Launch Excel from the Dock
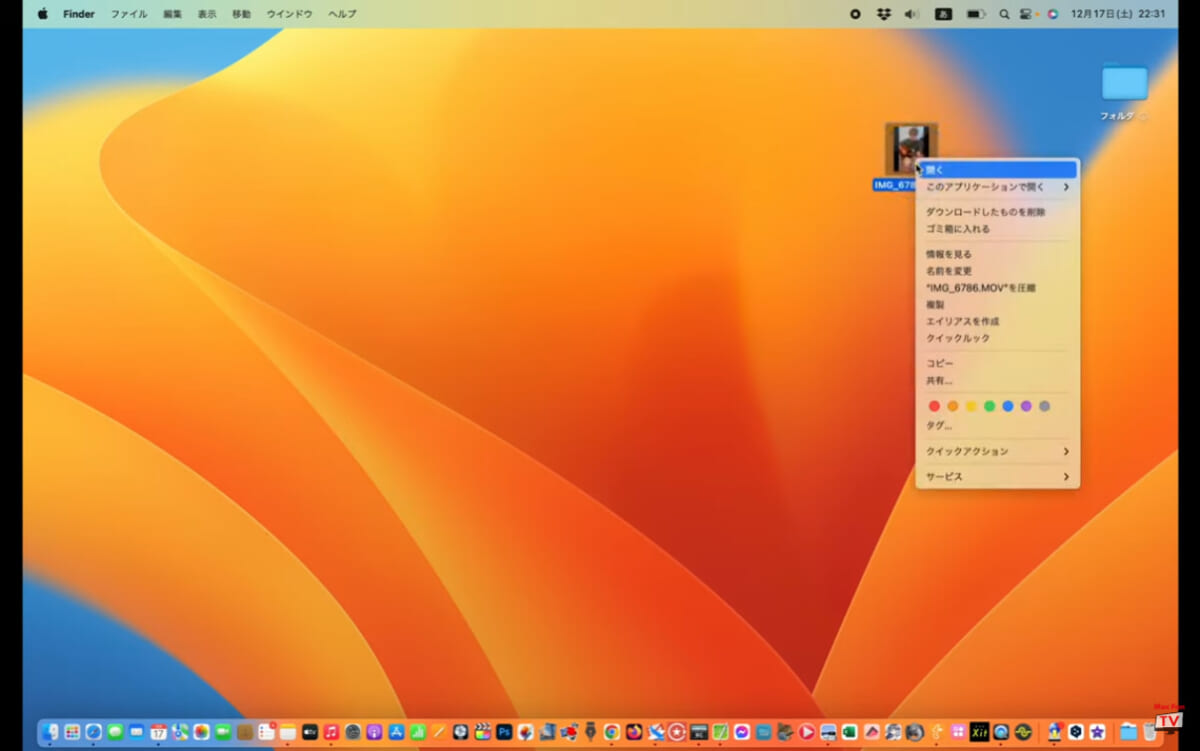 850,732
